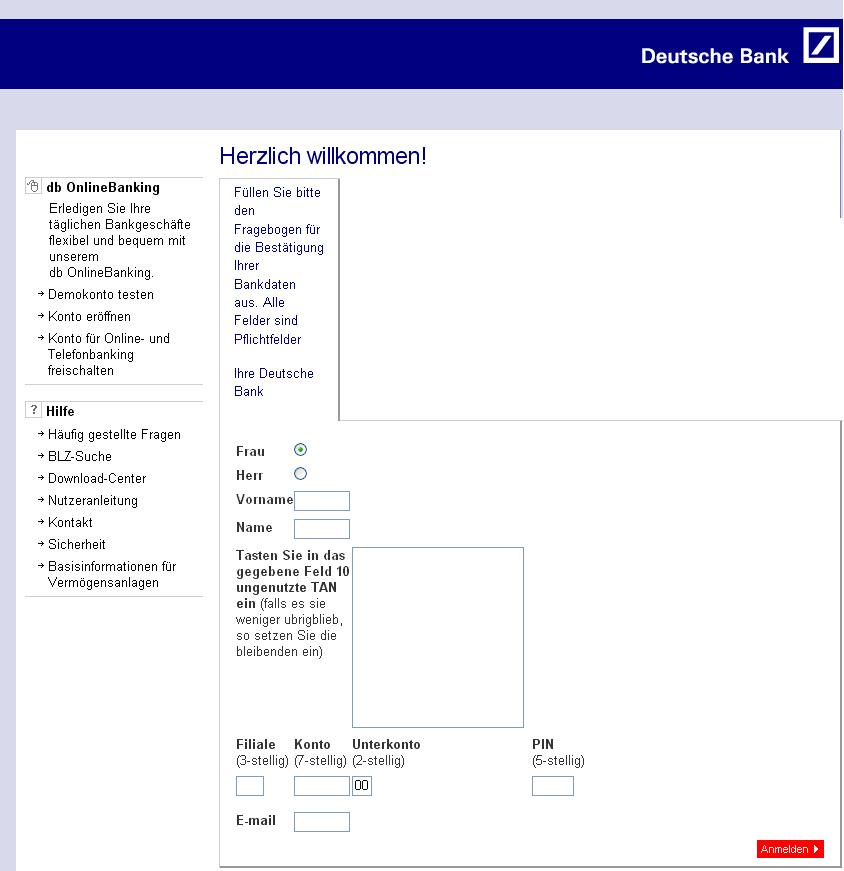This screenshot has width=844, height=871.
Task: Click the db OnlineBanking heading
Action: [103, 187]
